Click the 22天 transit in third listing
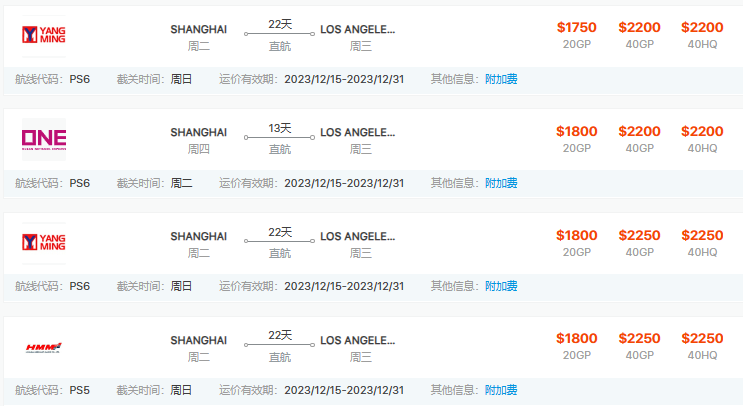This screenshot has width=743, height=406. tap(280, 232)
